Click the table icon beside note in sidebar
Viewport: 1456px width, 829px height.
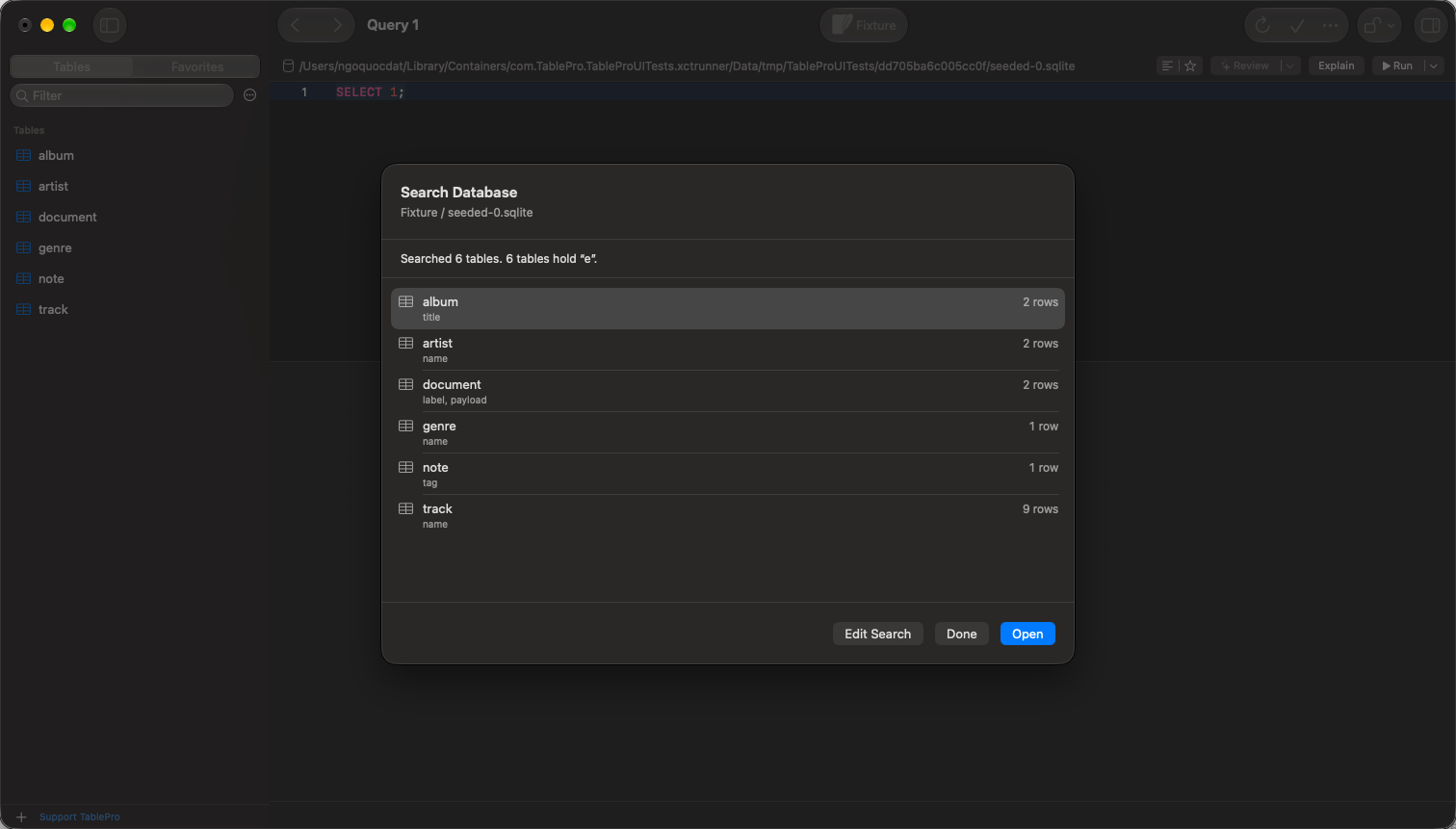point(24,279)
